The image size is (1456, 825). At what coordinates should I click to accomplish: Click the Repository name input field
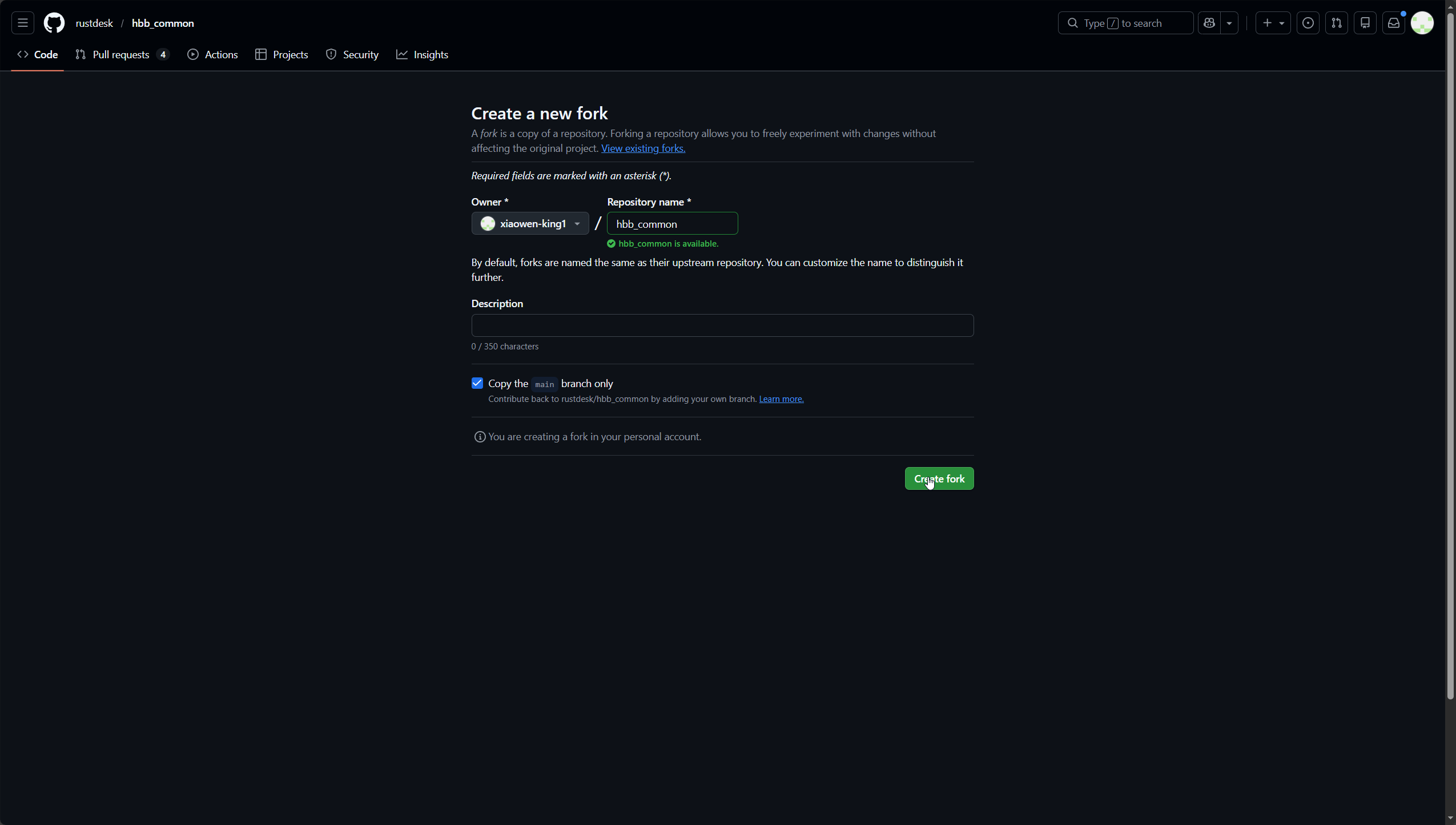(x=672, y=224)
